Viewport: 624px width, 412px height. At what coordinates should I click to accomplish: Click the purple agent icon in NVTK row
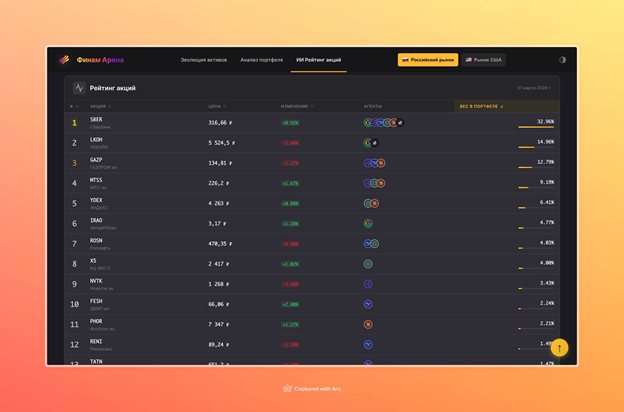click(368, 284)
